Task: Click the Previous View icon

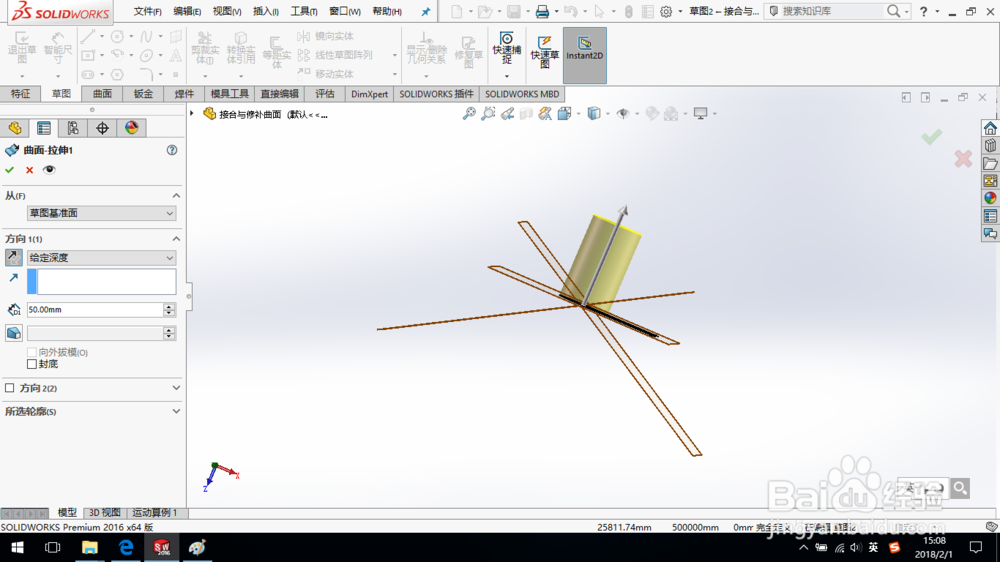Action: (507, 114)
